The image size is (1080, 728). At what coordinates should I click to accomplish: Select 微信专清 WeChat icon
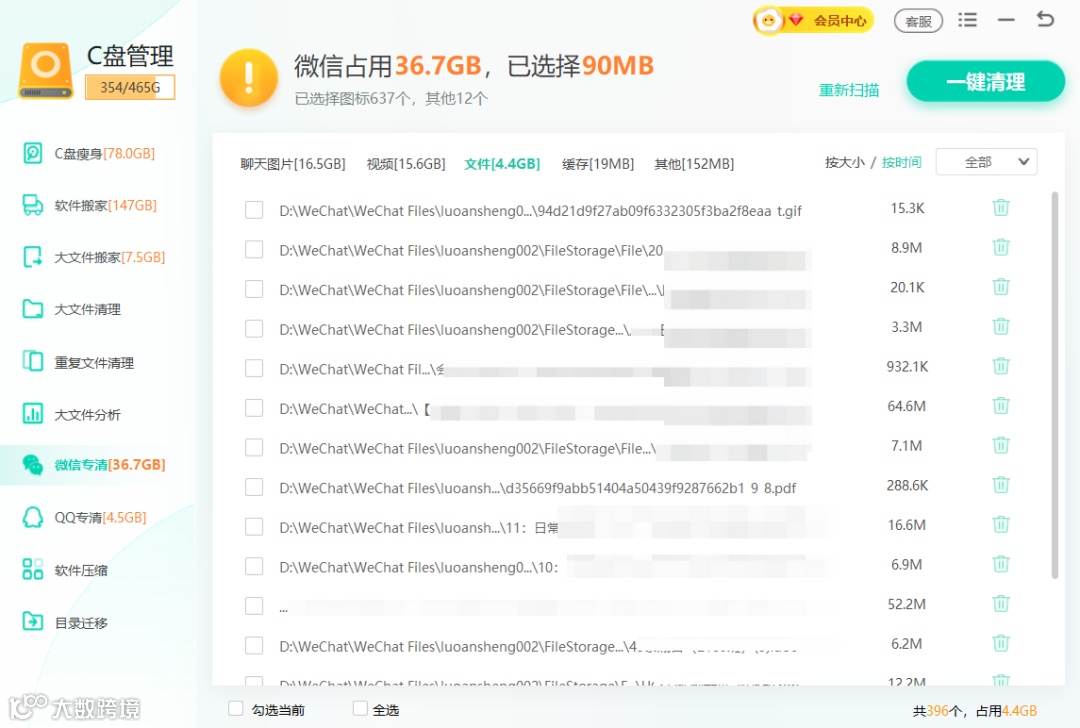tap(32, 465)
